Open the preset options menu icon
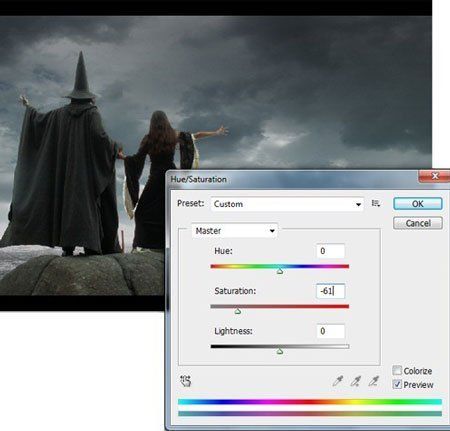The image size is (450, 431). point(376,203)
